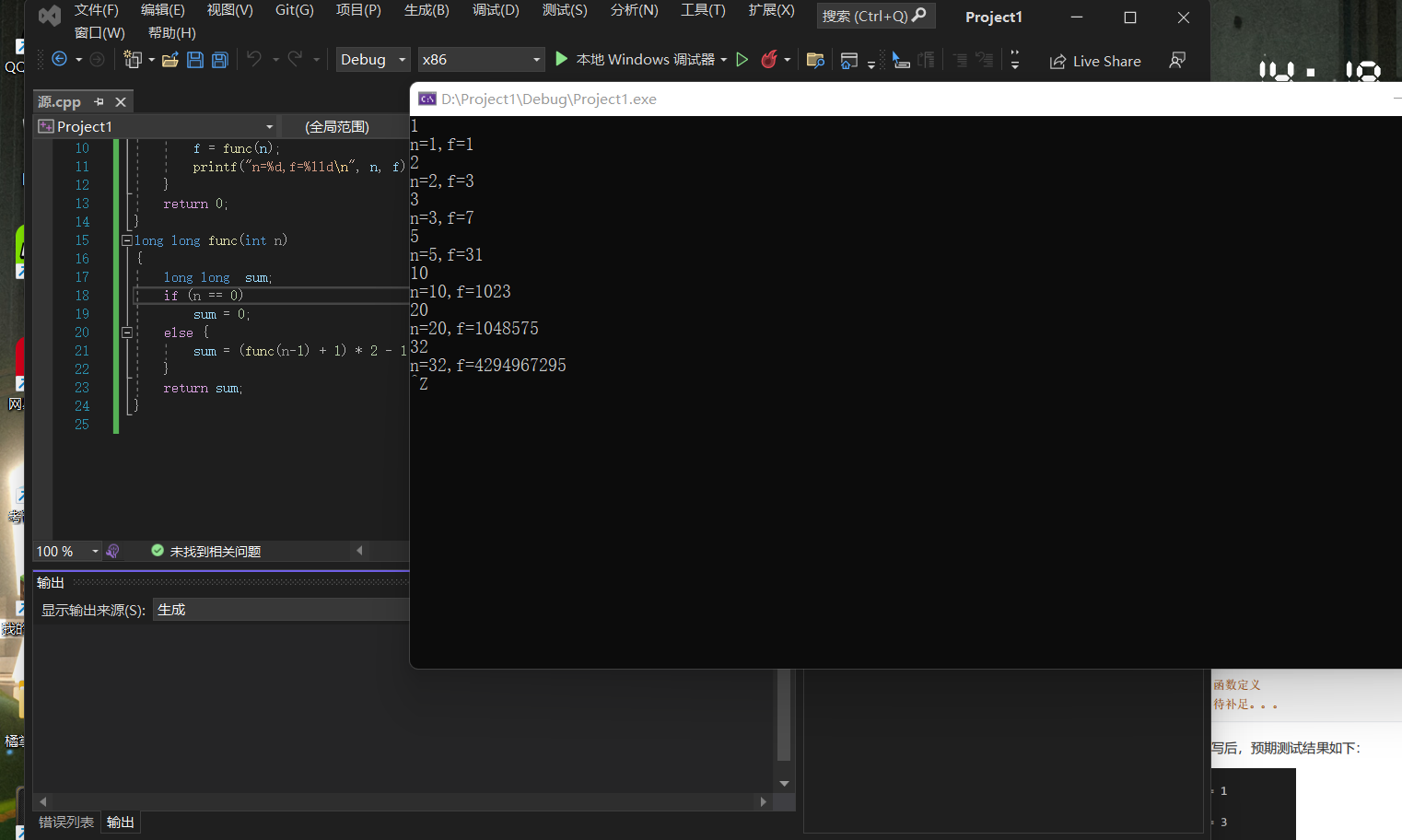Open the 调试(D) menu

pyautogui.click(x=496, y=10)
